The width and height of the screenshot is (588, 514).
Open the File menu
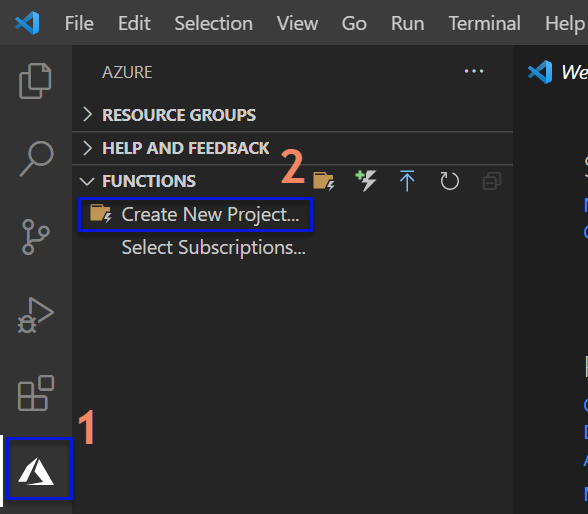click(x=79, y=23)
